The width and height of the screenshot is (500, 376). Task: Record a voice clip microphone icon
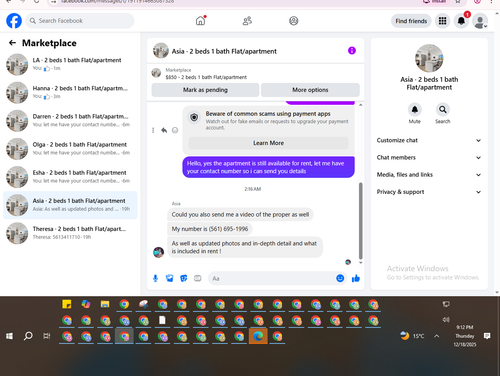(x=155, y=278)
